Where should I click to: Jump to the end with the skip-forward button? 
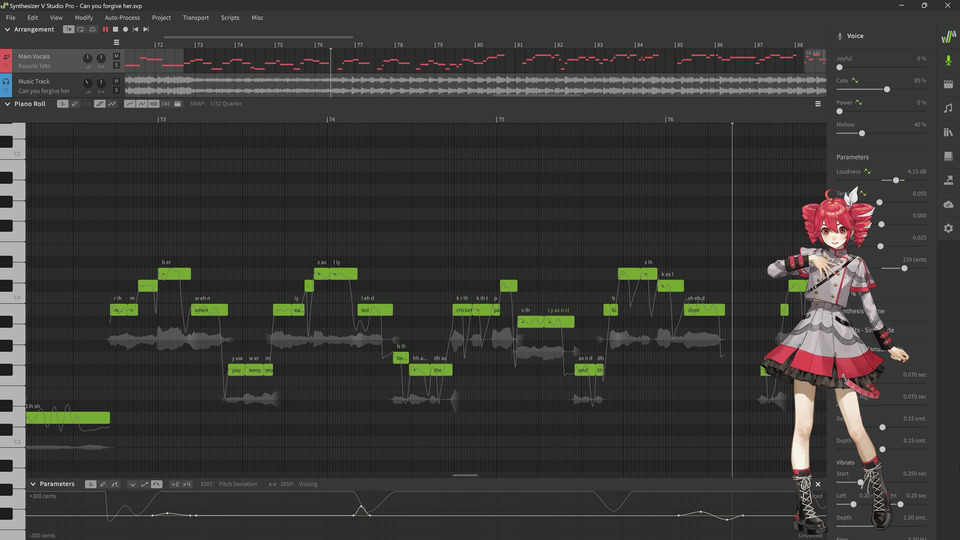[x=146, y=29]
